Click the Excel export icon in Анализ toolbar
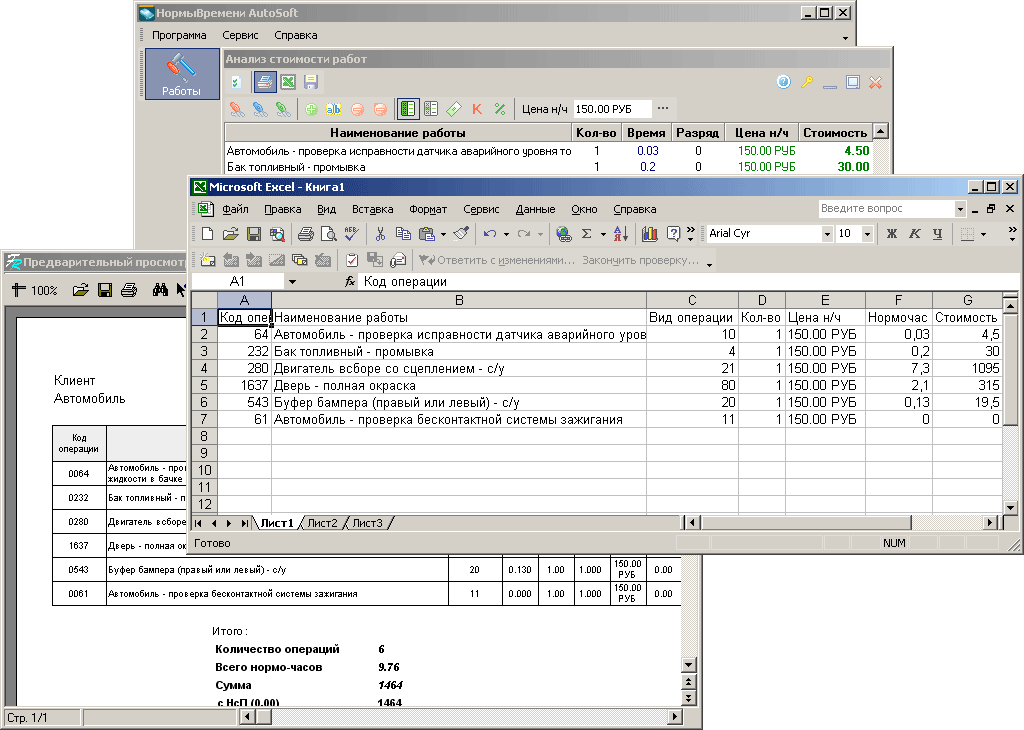Viewport: 1024px width, 730px height. (287, 82)
